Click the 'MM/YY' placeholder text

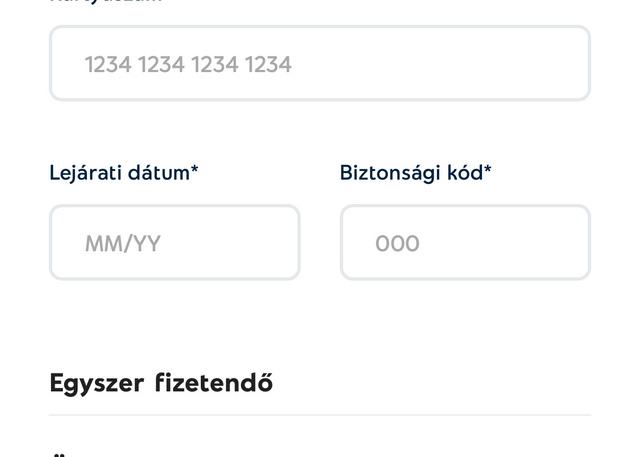click(122, 244)
